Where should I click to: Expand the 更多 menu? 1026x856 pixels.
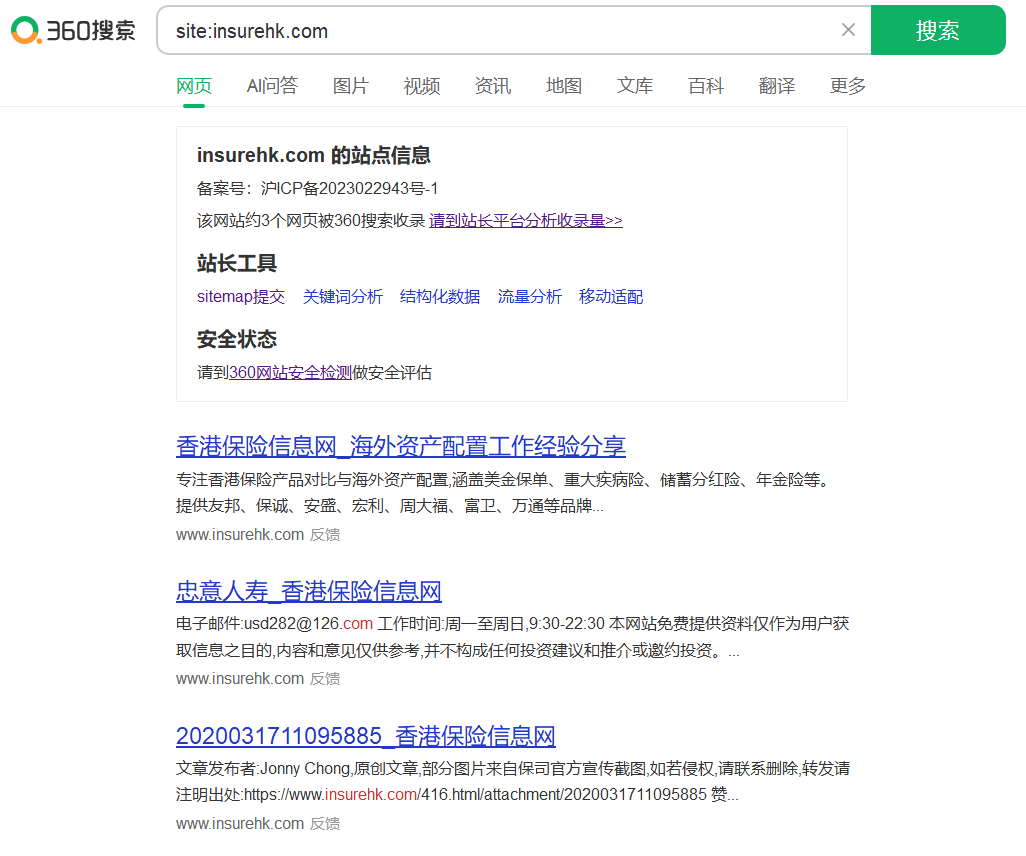coord(847,86)
